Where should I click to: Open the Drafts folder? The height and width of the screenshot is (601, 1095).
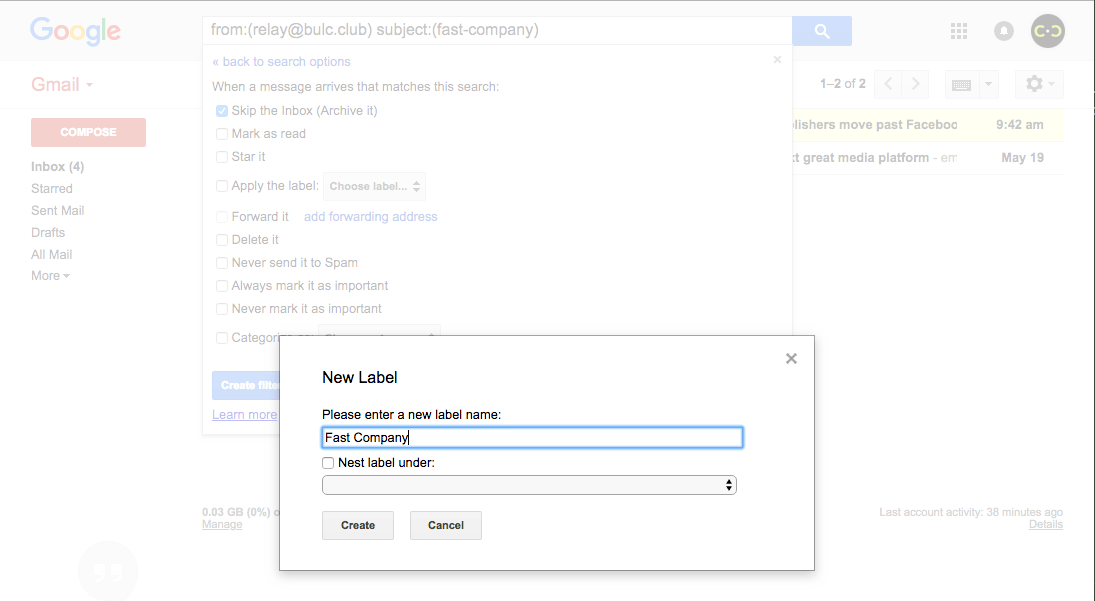click(x=47, y=232)
